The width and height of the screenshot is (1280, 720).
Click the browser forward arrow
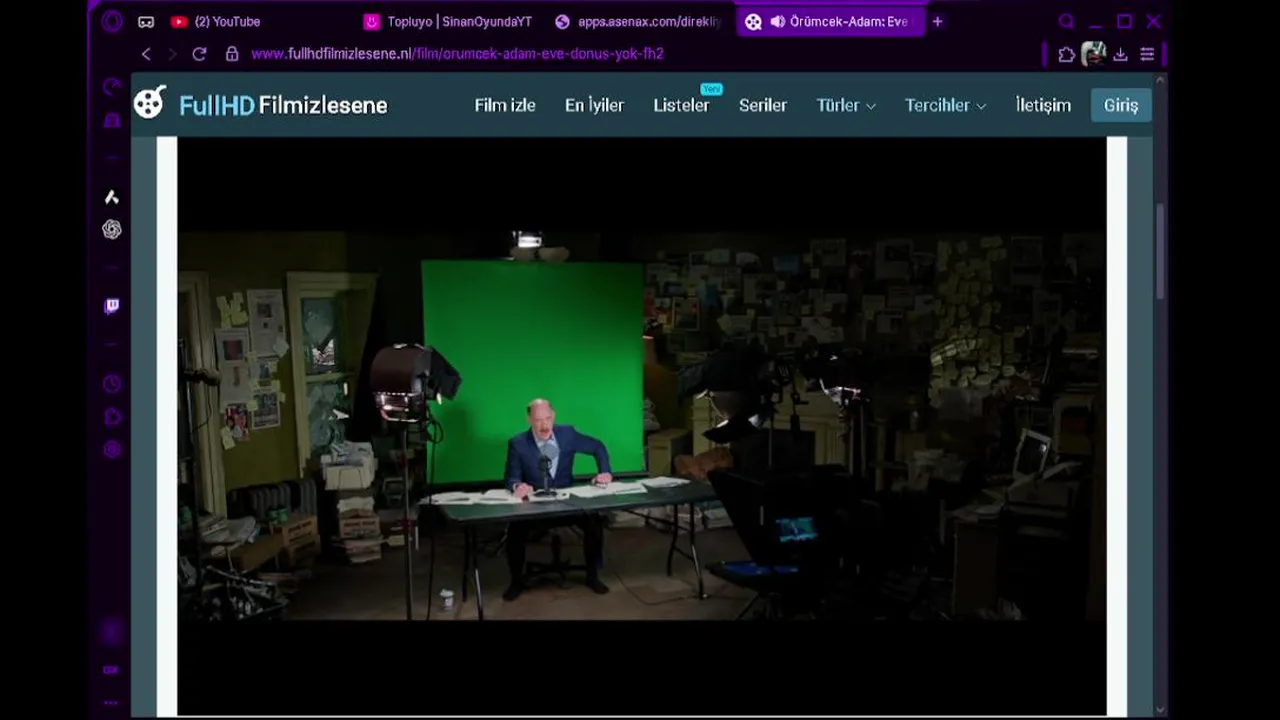click(172, 54)
